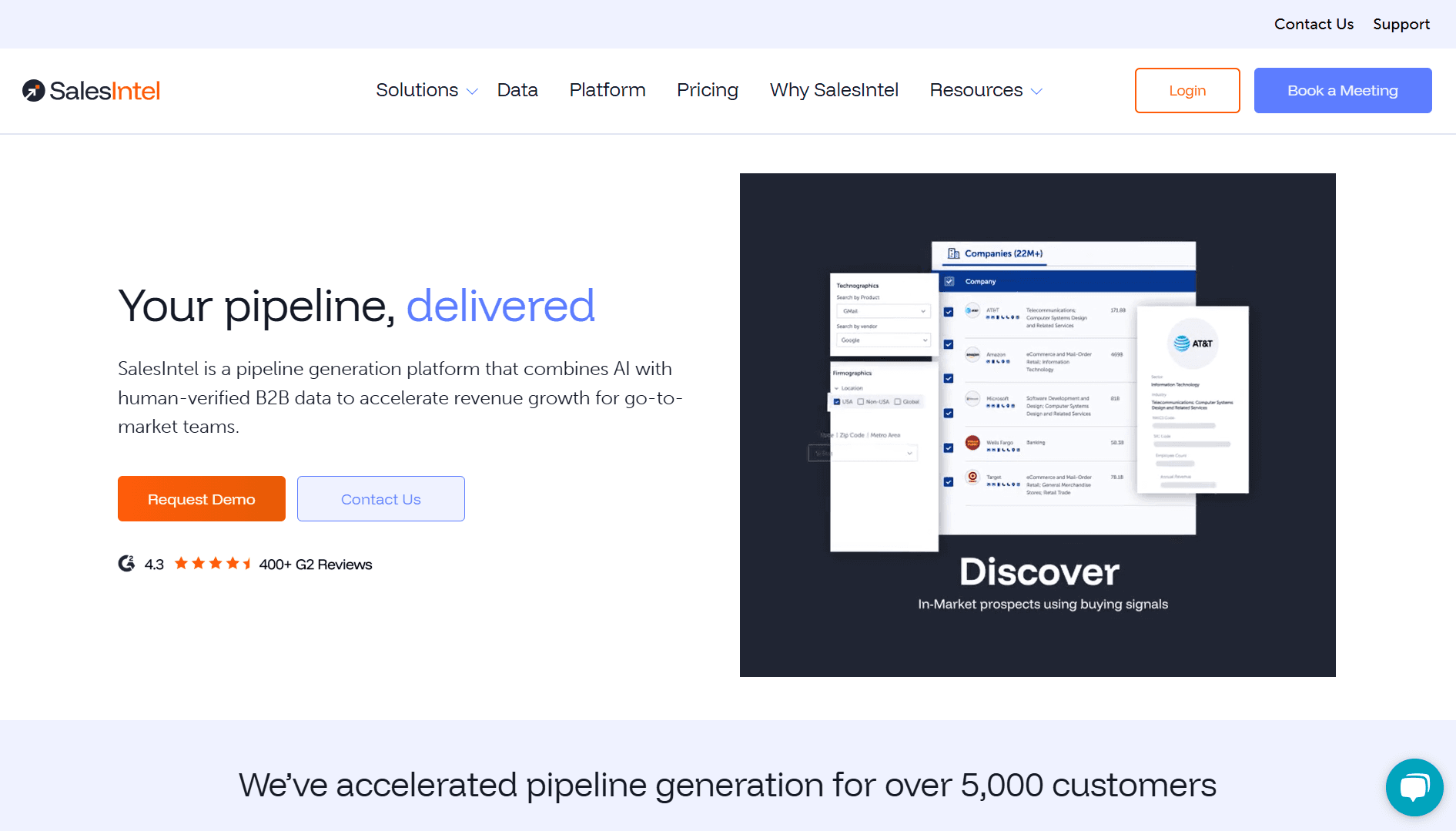Click the AT&T company logo in the list
This screenshot has width=1456, height=831.
pyautogui.click(x=972, y=311)
